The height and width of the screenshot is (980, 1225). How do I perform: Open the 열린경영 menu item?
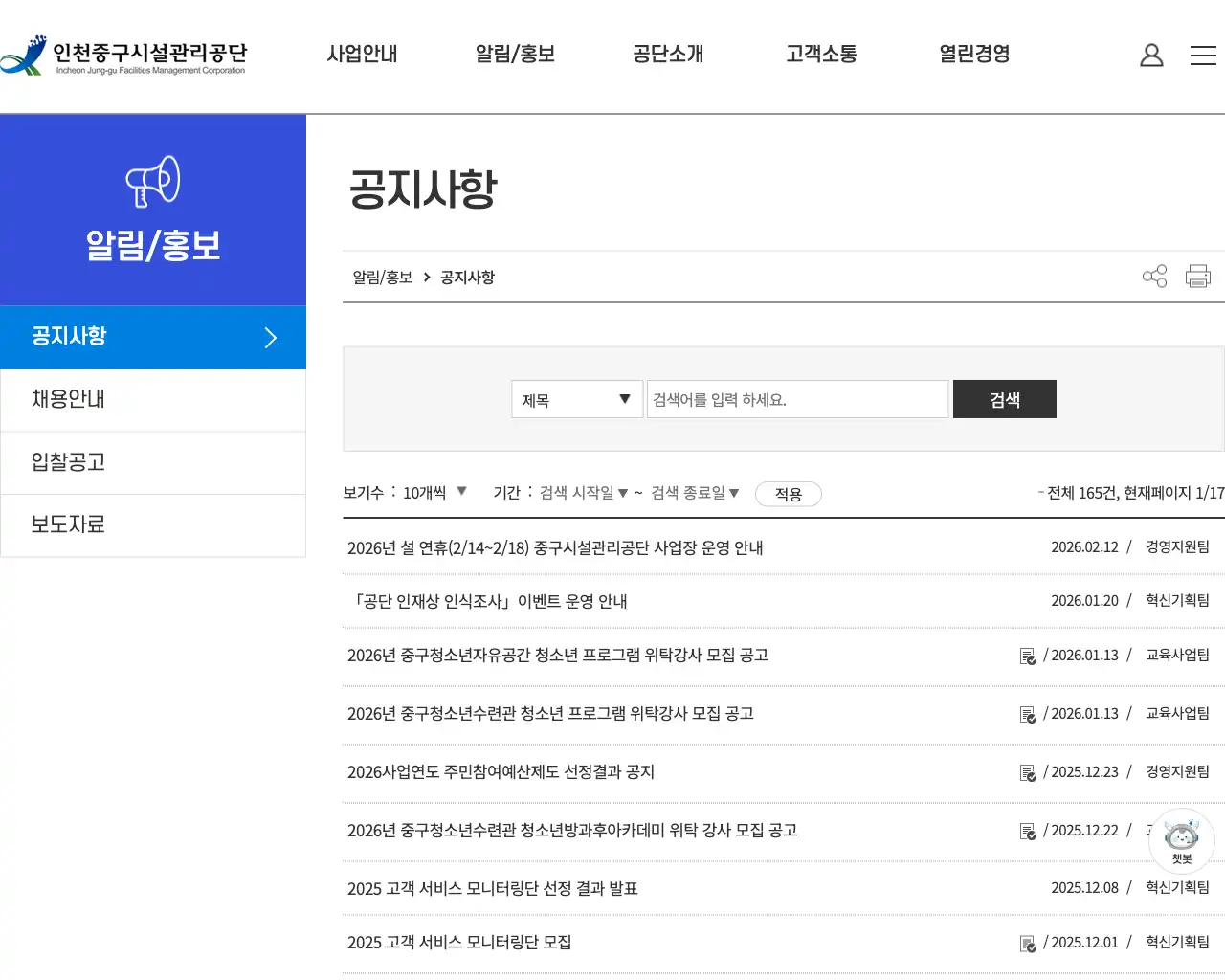pos(973,55)
